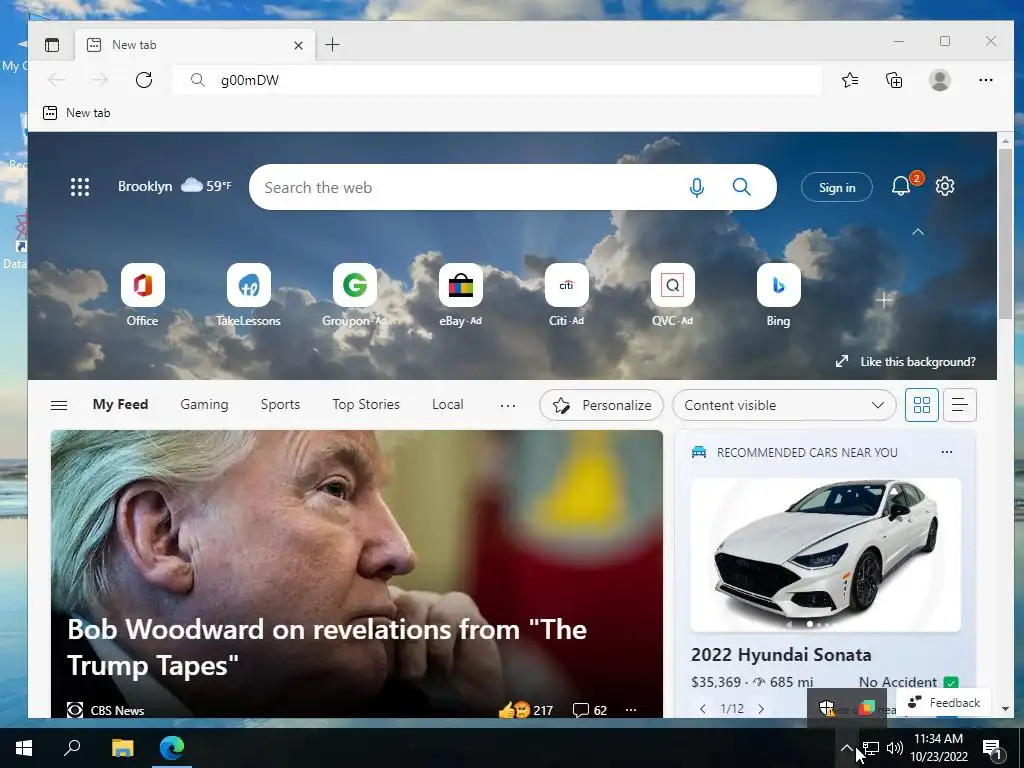Switch to grid layout view
The width and height of the screenshot is (1024, 768).
point(921,405)
